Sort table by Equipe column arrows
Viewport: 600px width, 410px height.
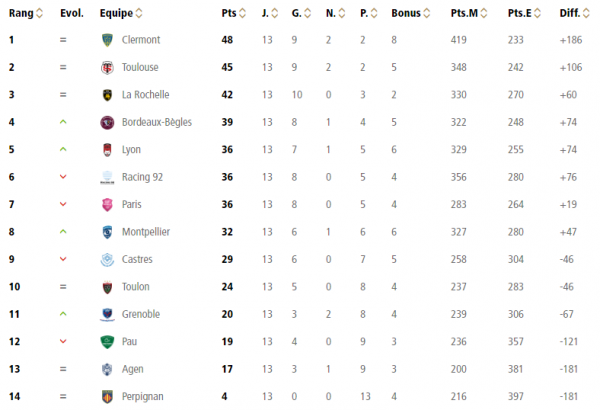pyautogui.click(x=138, y=14)
